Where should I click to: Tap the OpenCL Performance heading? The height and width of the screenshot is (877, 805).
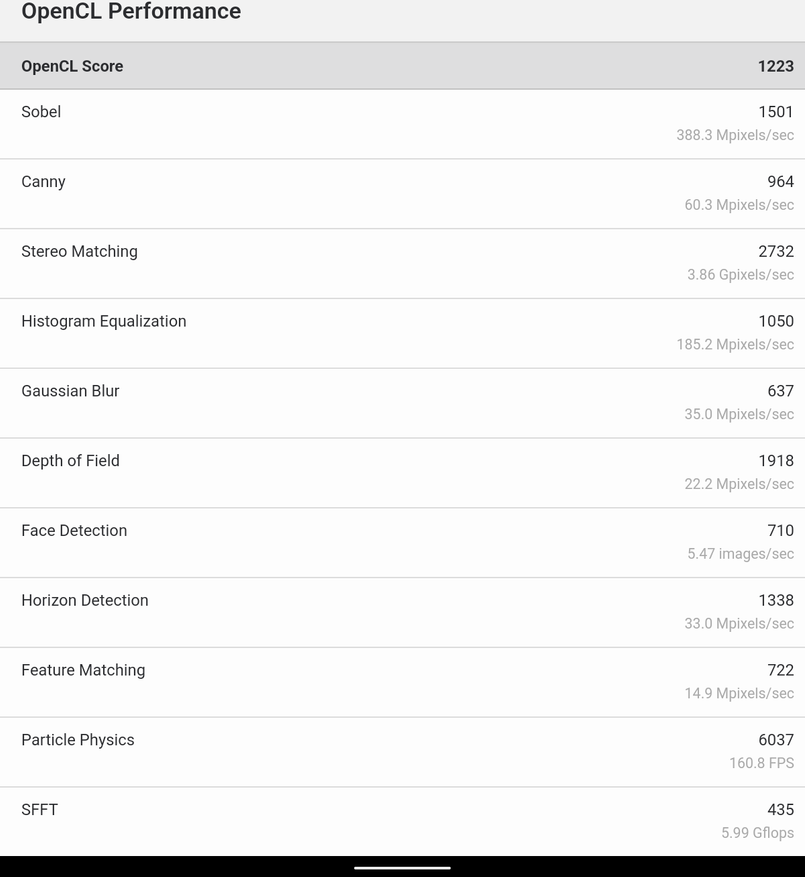(x=131, y=12)
